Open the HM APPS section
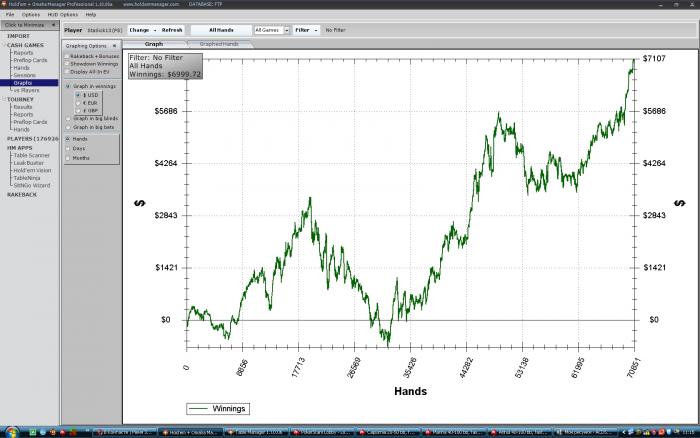700x438 pixels. click(19, 148)
